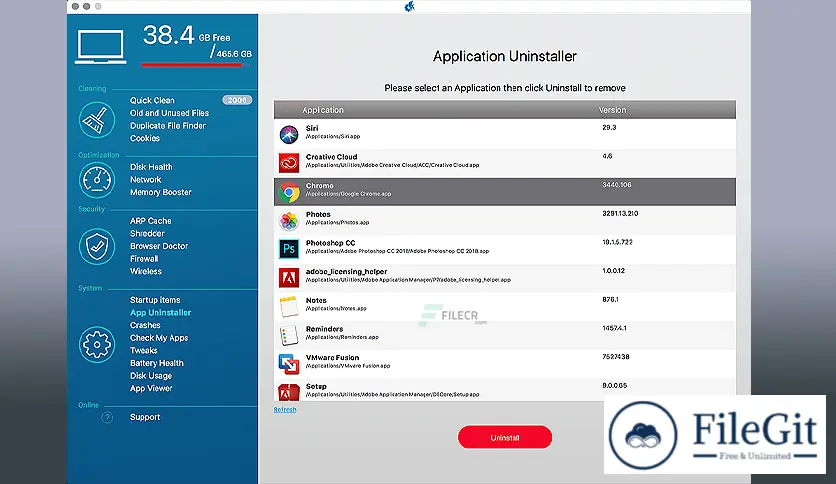Select the Siri app icon

289,134
